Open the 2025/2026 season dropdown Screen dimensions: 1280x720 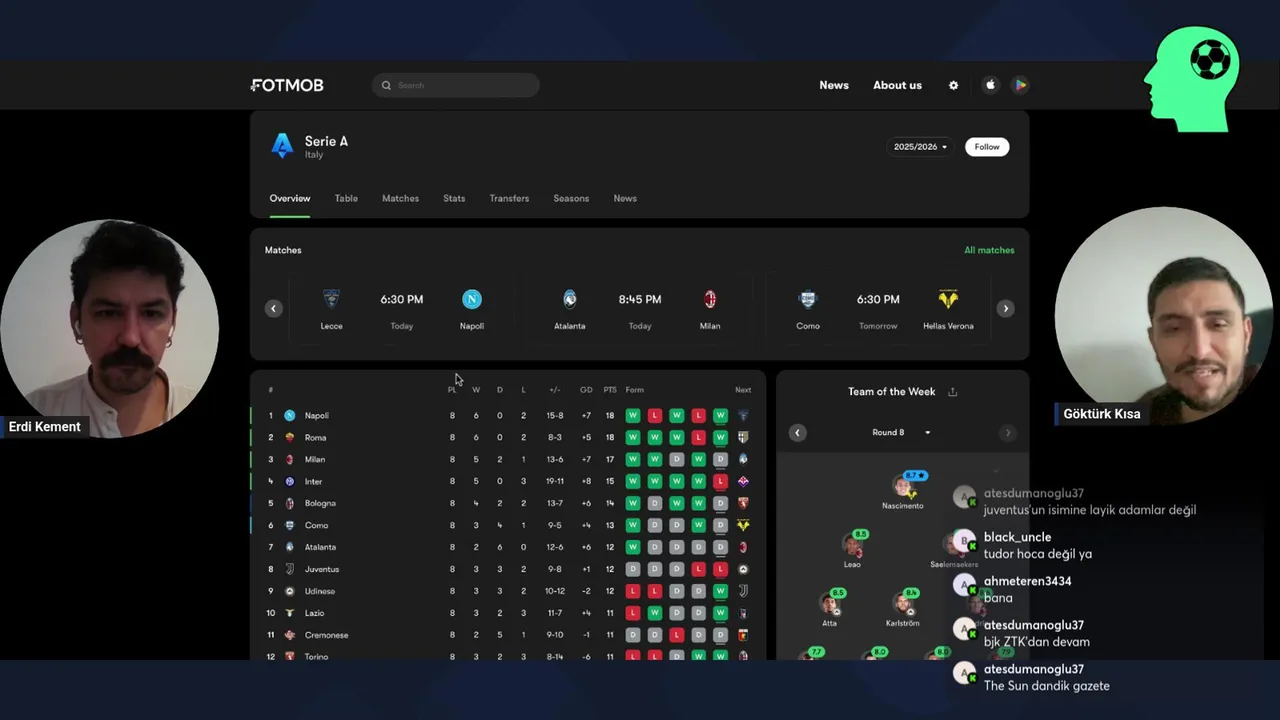(920, 147)
